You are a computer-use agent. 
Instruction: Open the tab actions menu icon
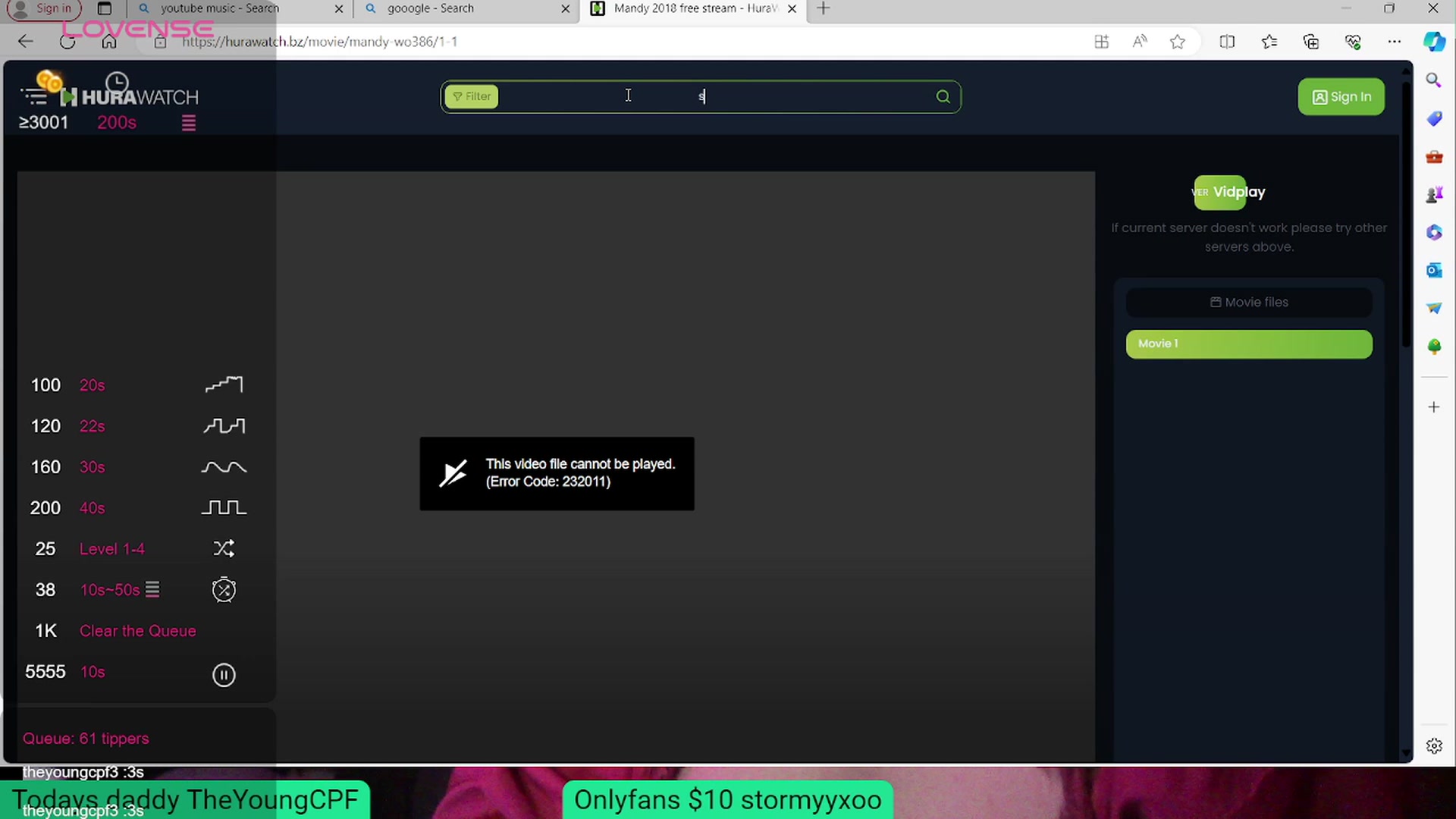[x=105, y=8]
